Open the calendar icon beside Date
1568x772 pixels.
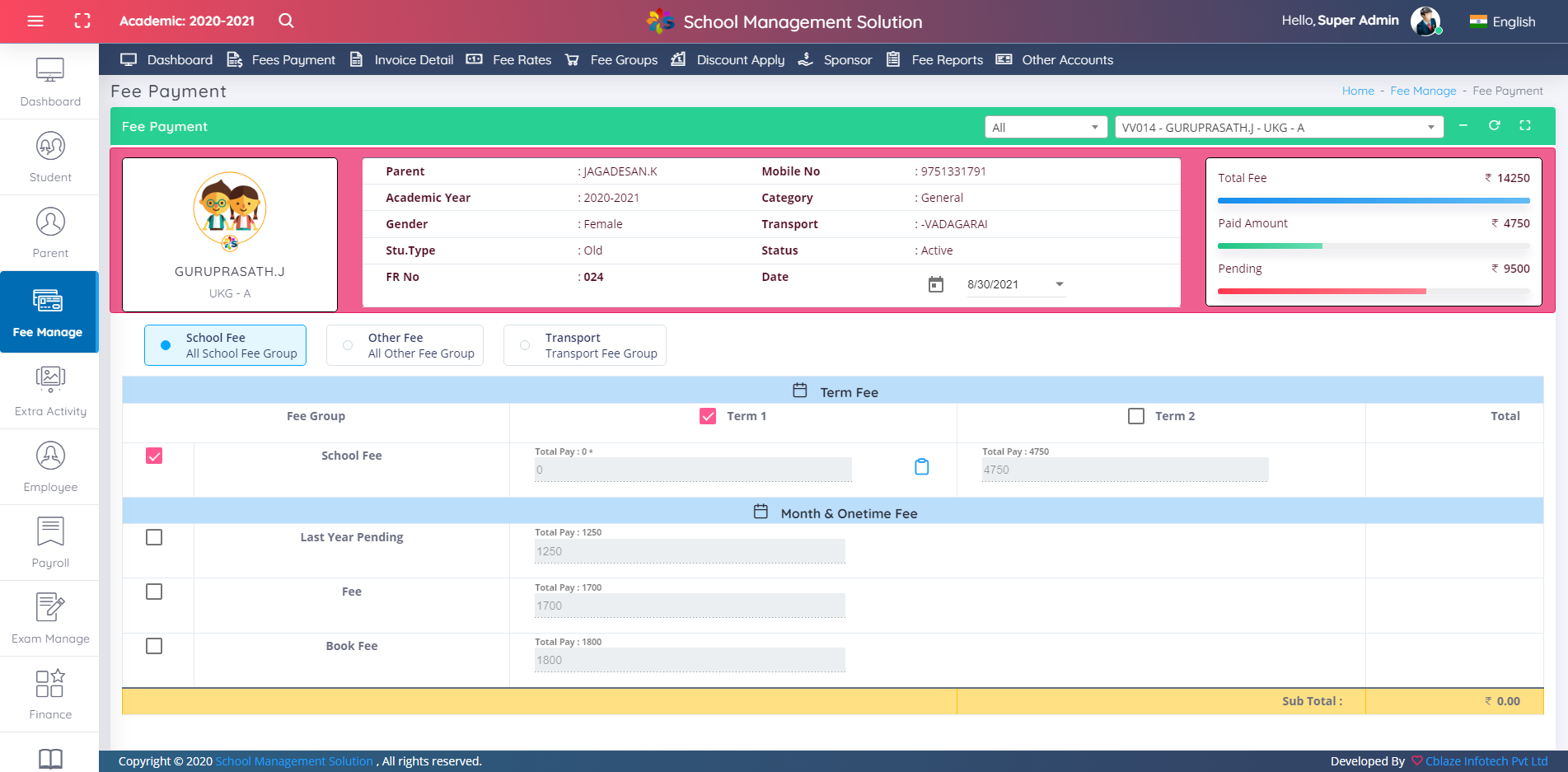pyautogui.click(x=936, y=285)
